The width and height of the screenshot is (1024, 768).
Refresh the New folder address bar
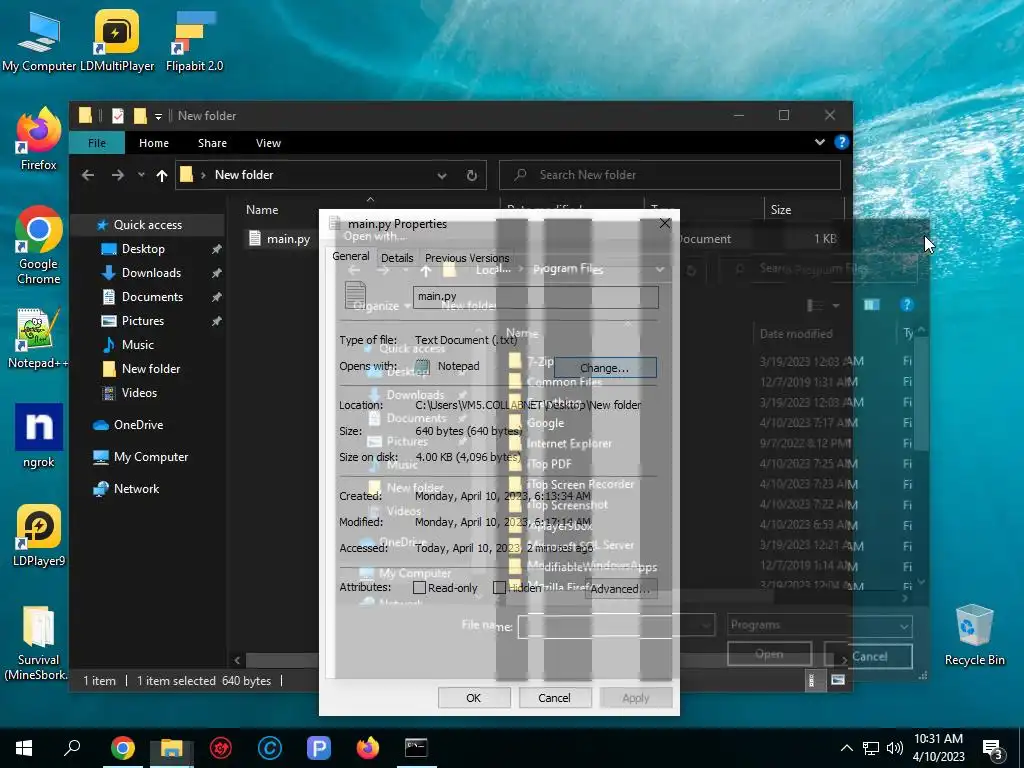pyautogui.click(x=472, y=175)
